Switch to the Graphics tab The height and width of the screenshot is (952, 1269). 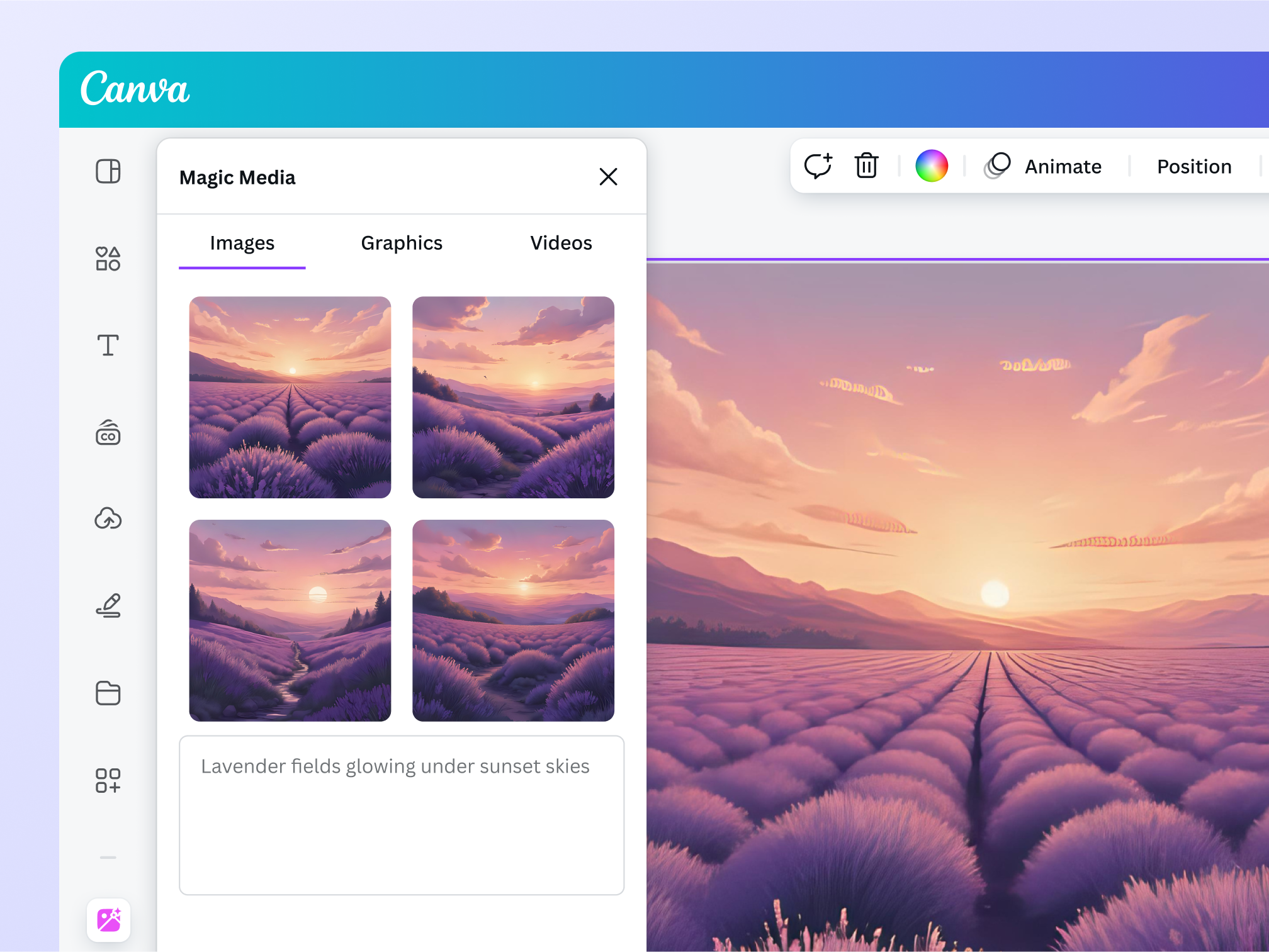point(402,243)
